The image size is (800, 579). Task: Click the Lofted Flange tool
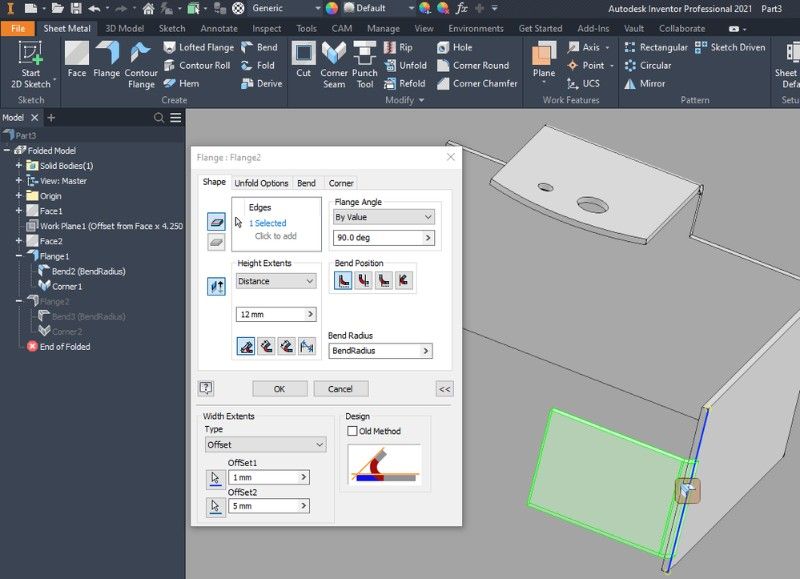198,47
